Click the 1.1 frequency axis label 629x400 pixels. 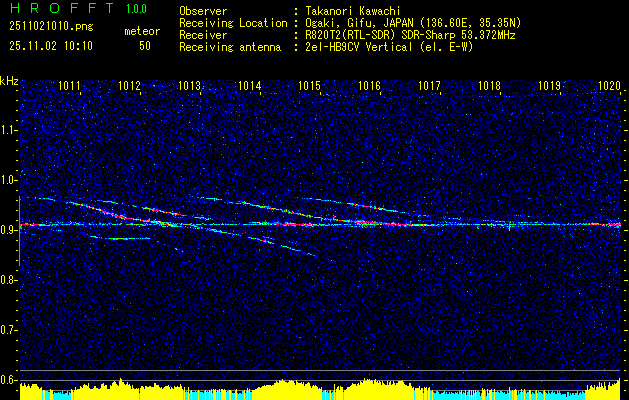click(x=9, y=130)
